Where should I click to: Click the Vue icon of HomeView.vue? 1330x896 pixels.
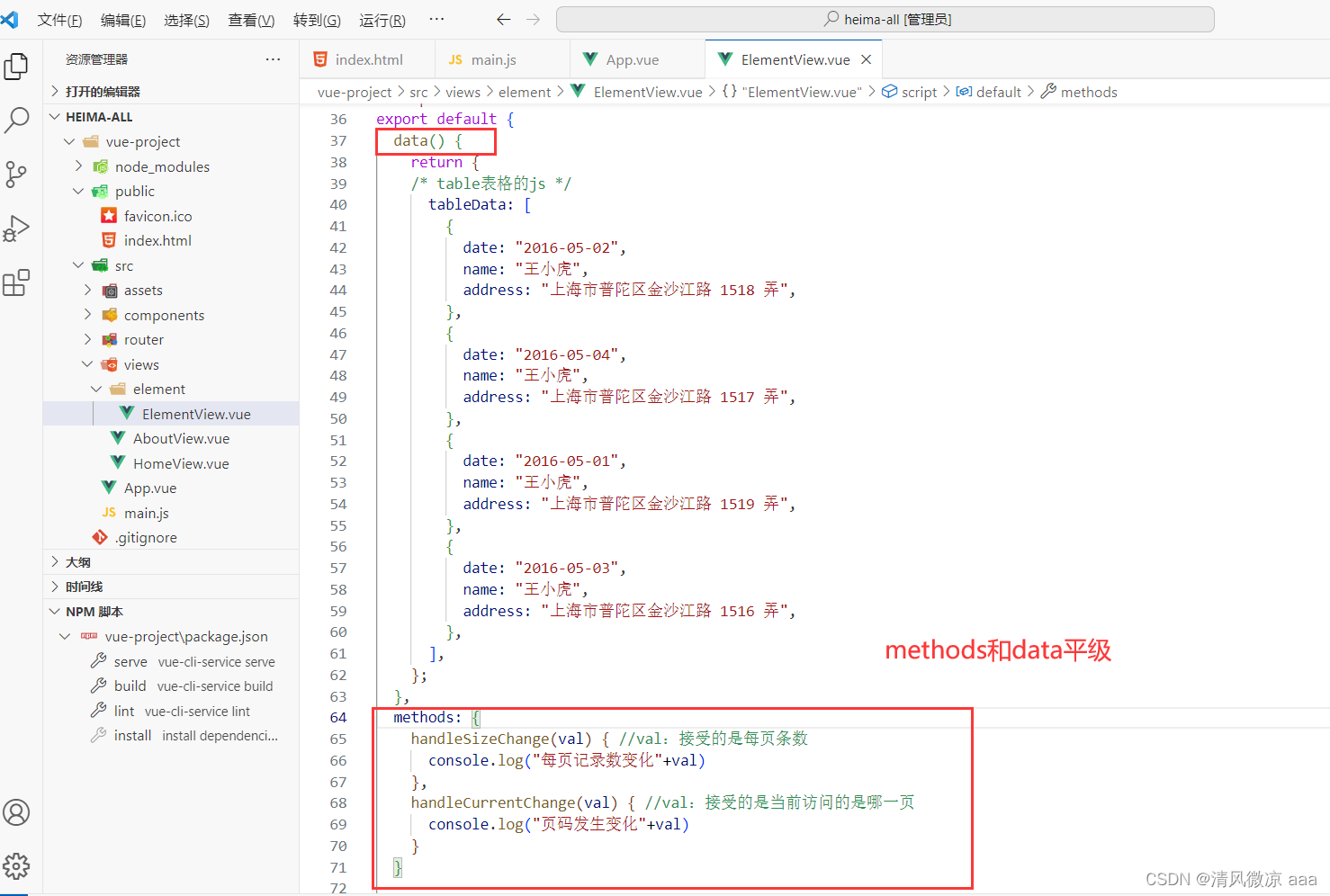(x=118, y=463)
